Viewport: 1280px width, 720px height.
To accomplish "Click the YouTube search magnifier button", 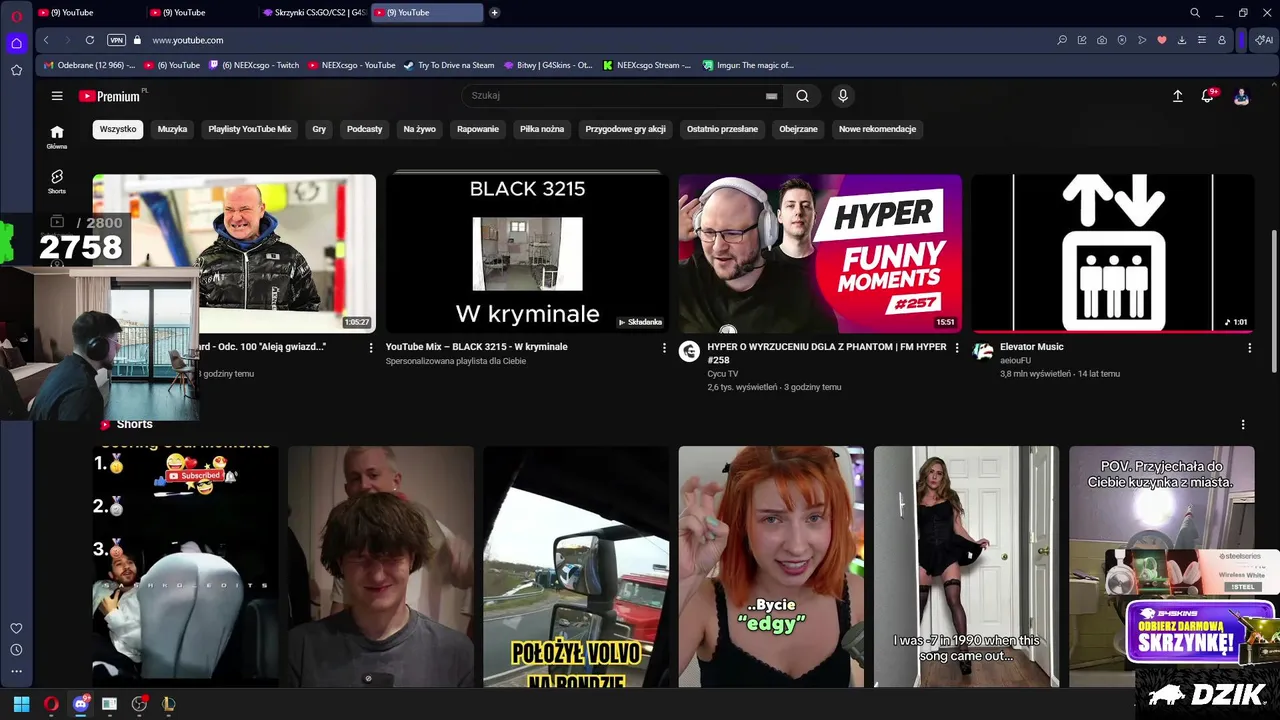I will (x=802, y=96).
